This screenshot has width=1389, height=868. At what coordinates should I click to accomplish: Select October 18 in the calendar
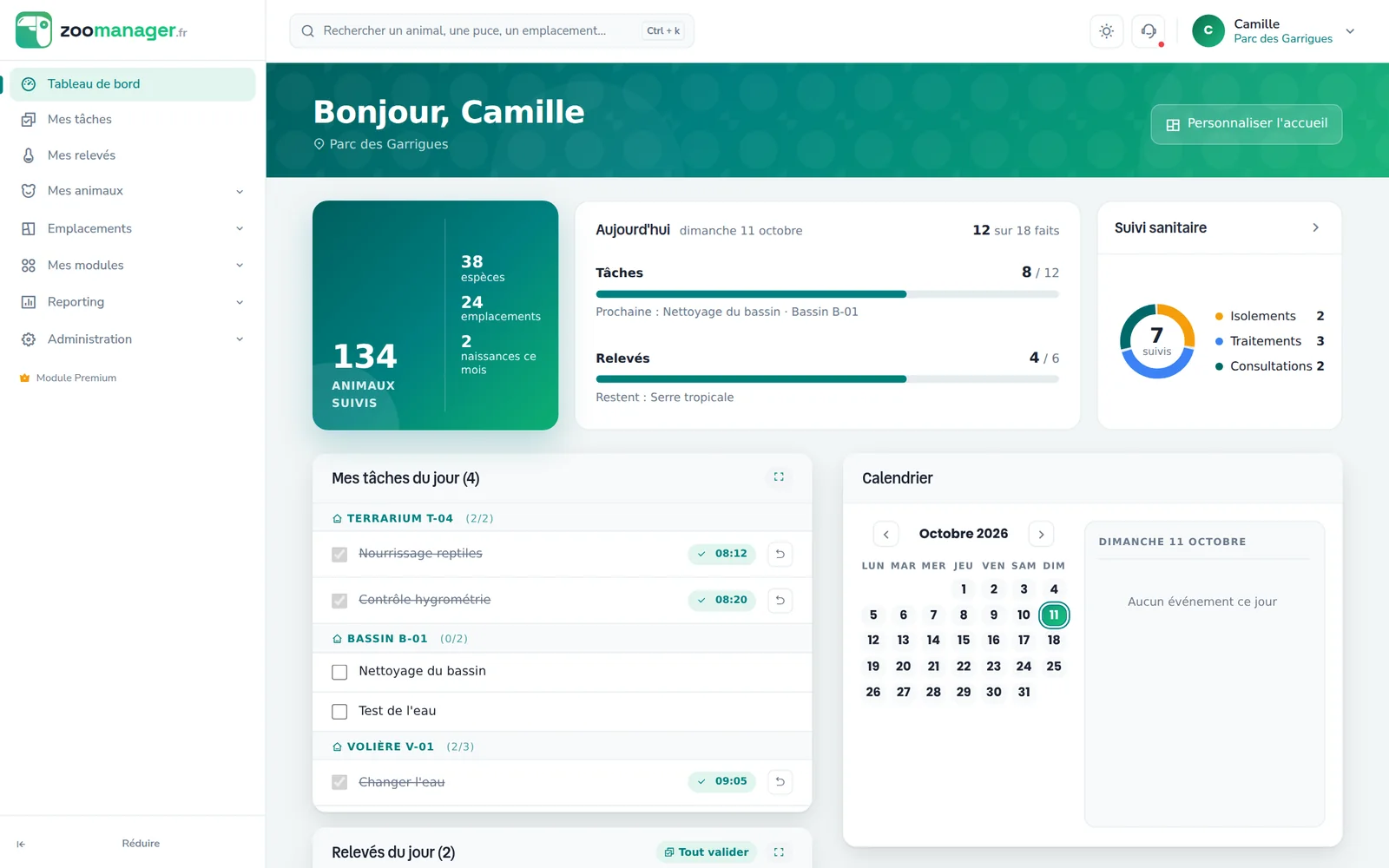click(1054, 641)
